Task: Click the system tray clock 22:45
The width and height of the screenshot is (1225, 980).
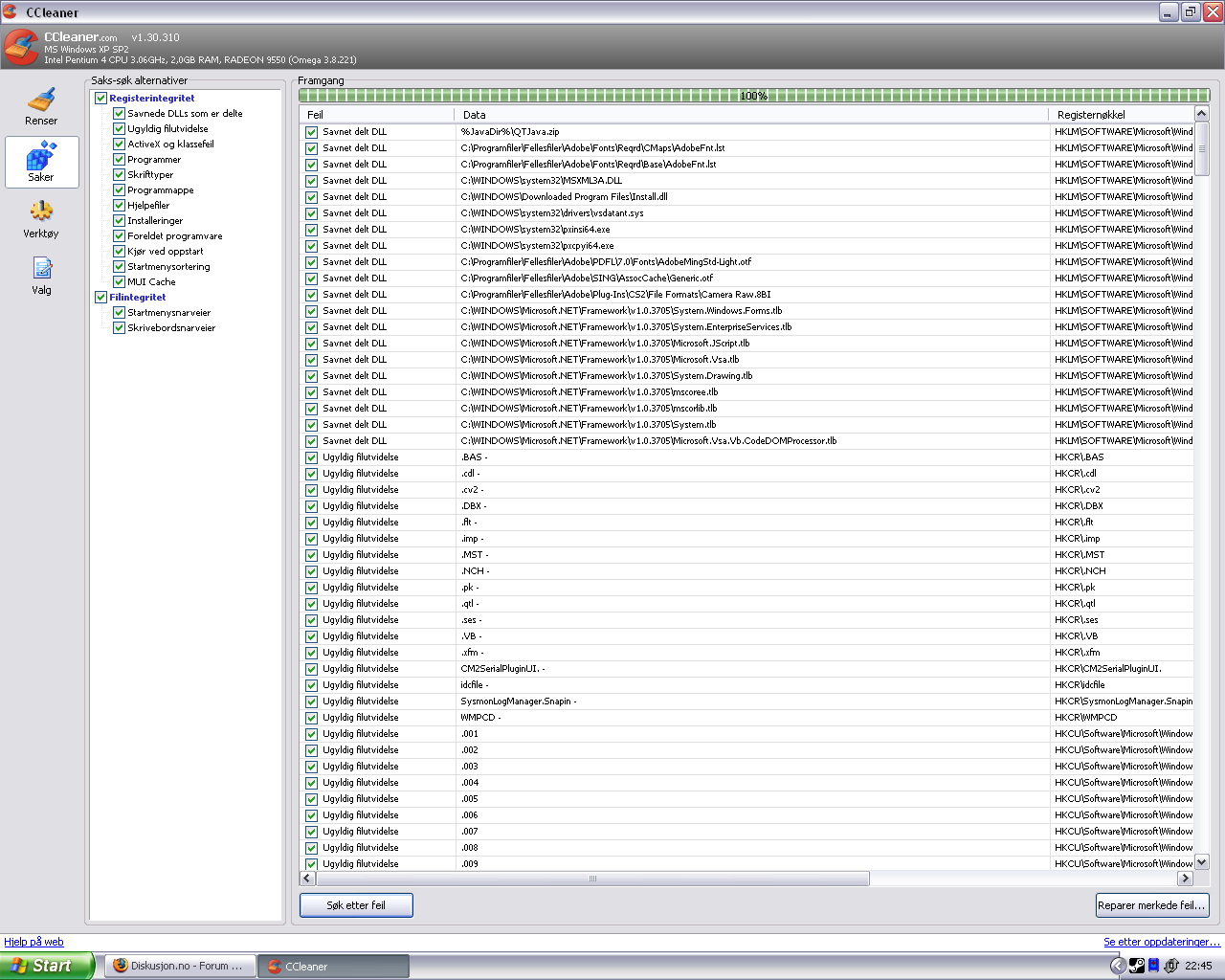Action: point(1198,967)
